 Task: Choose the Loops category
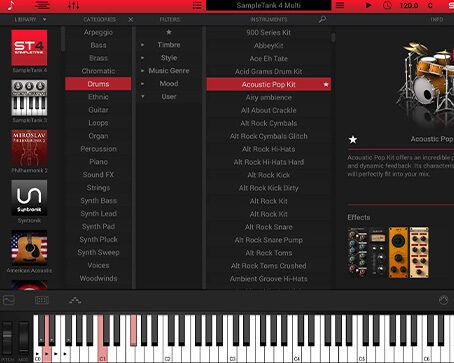tap(98, 123)
